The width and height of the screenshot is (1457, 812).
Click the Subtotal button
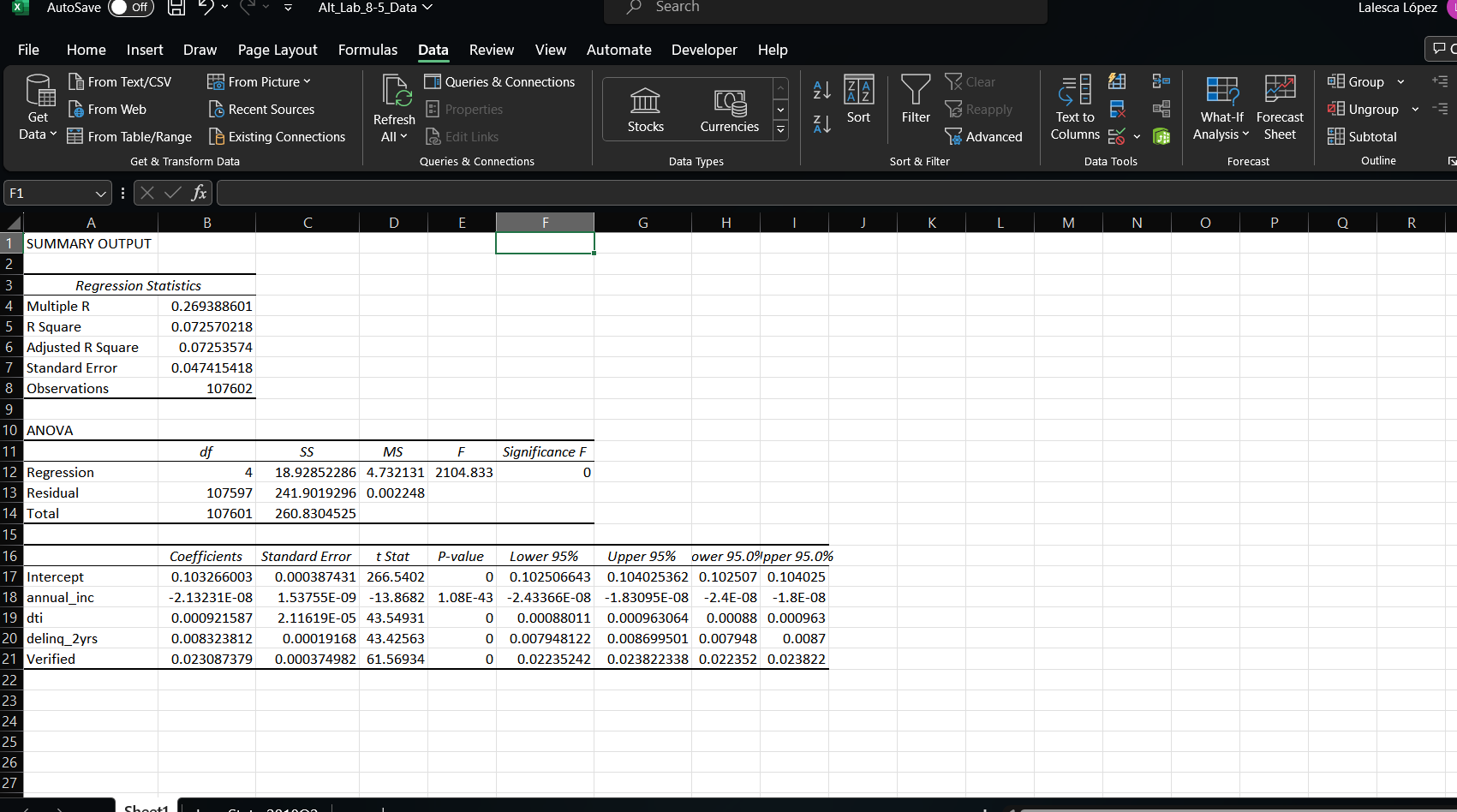(1362, 136)
